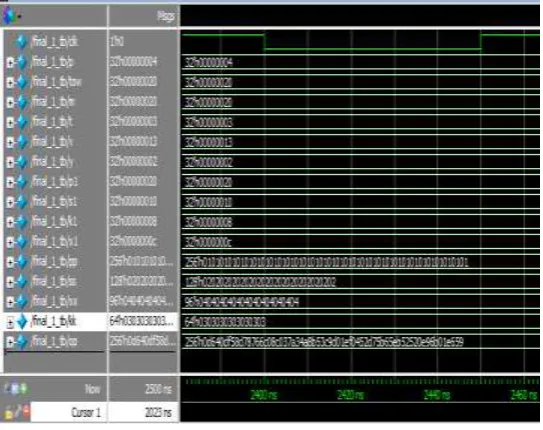Toggle the yellow lock on Cursor 1
The width and height of the screenshot is (543, 430).
pyautogui.click(x=8, y=413)
